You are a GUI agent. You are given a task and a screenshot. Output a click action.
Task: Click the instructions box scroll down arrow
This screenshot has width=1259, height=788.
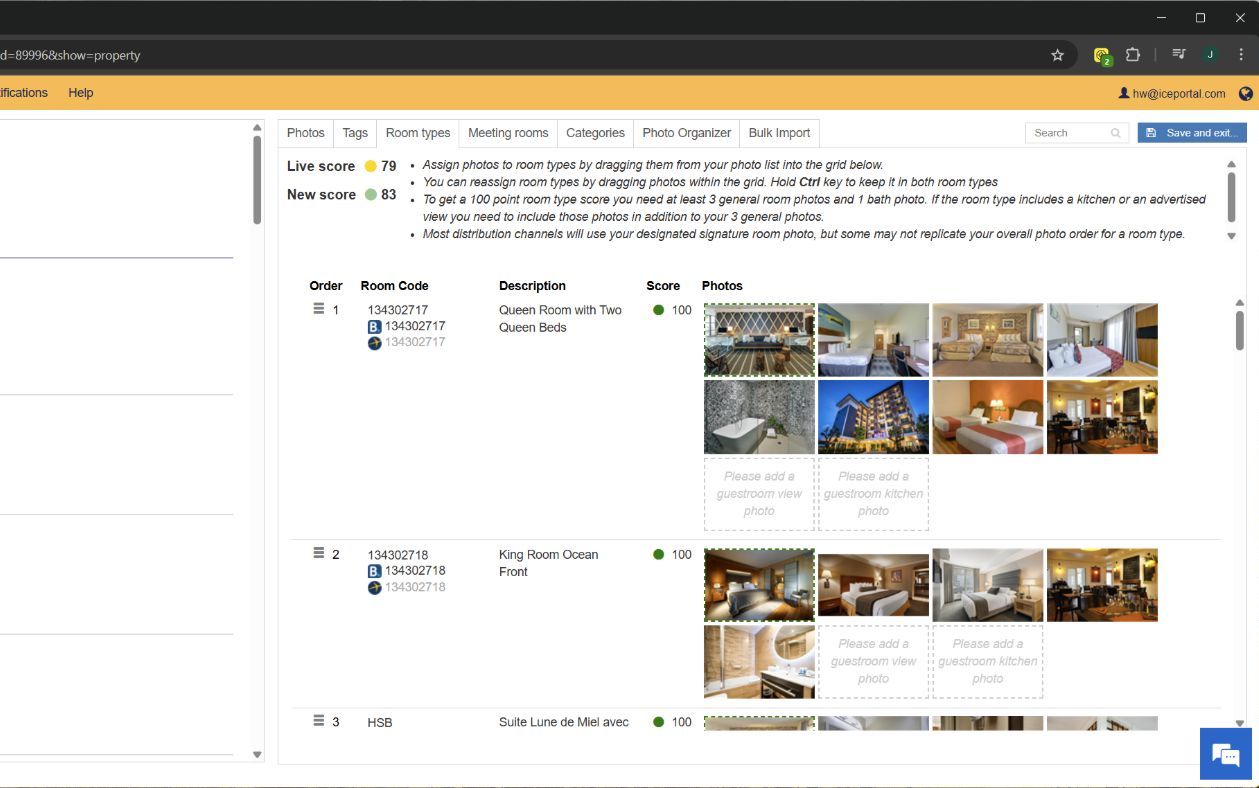pos(1232,236)
